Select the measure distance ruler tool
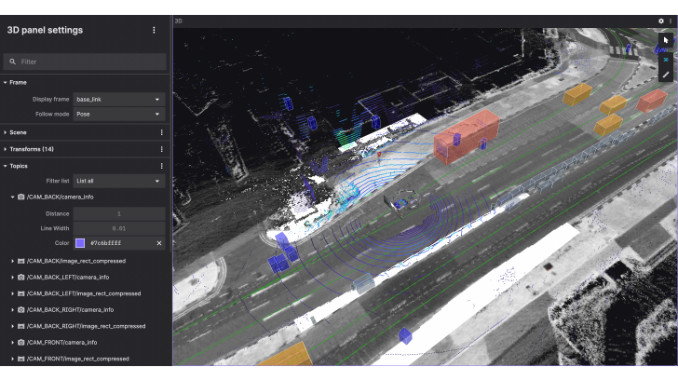This screenshot has width=678, height=381. coord(665,75)
